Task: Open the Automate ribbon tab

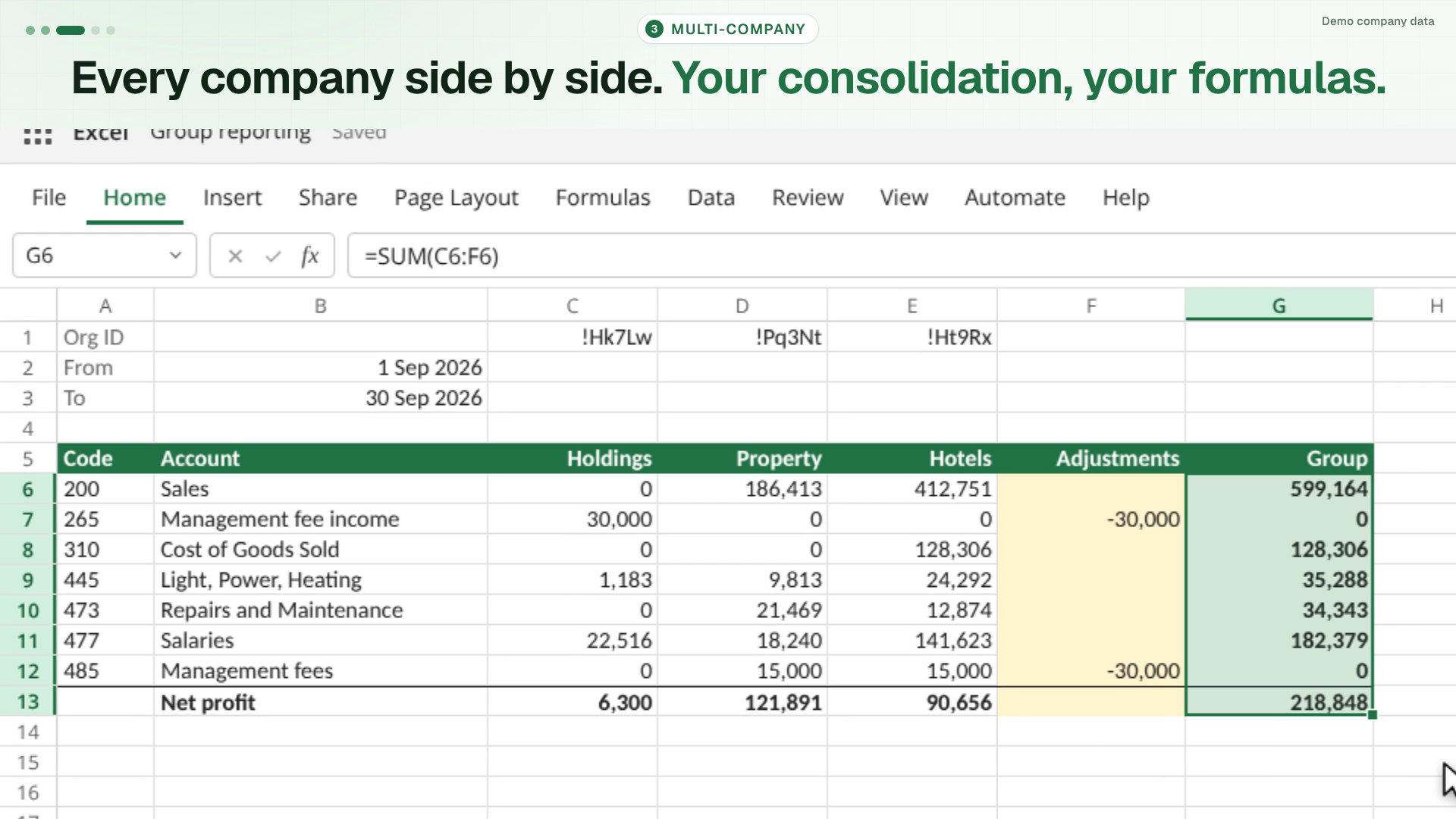Action: [1015, 197]
